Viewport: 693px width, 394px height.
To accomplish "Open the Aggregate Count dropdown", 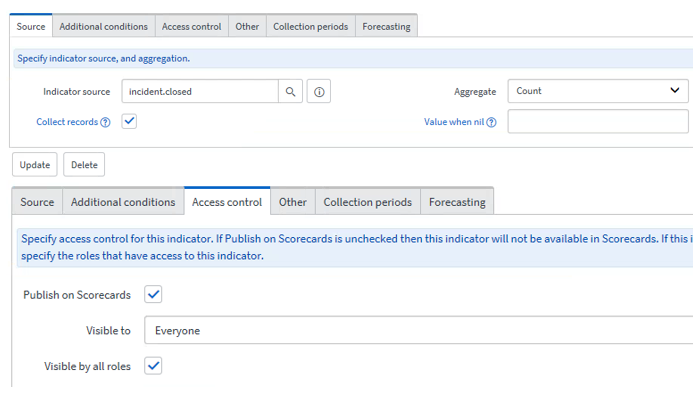I will tap(598, 91).
